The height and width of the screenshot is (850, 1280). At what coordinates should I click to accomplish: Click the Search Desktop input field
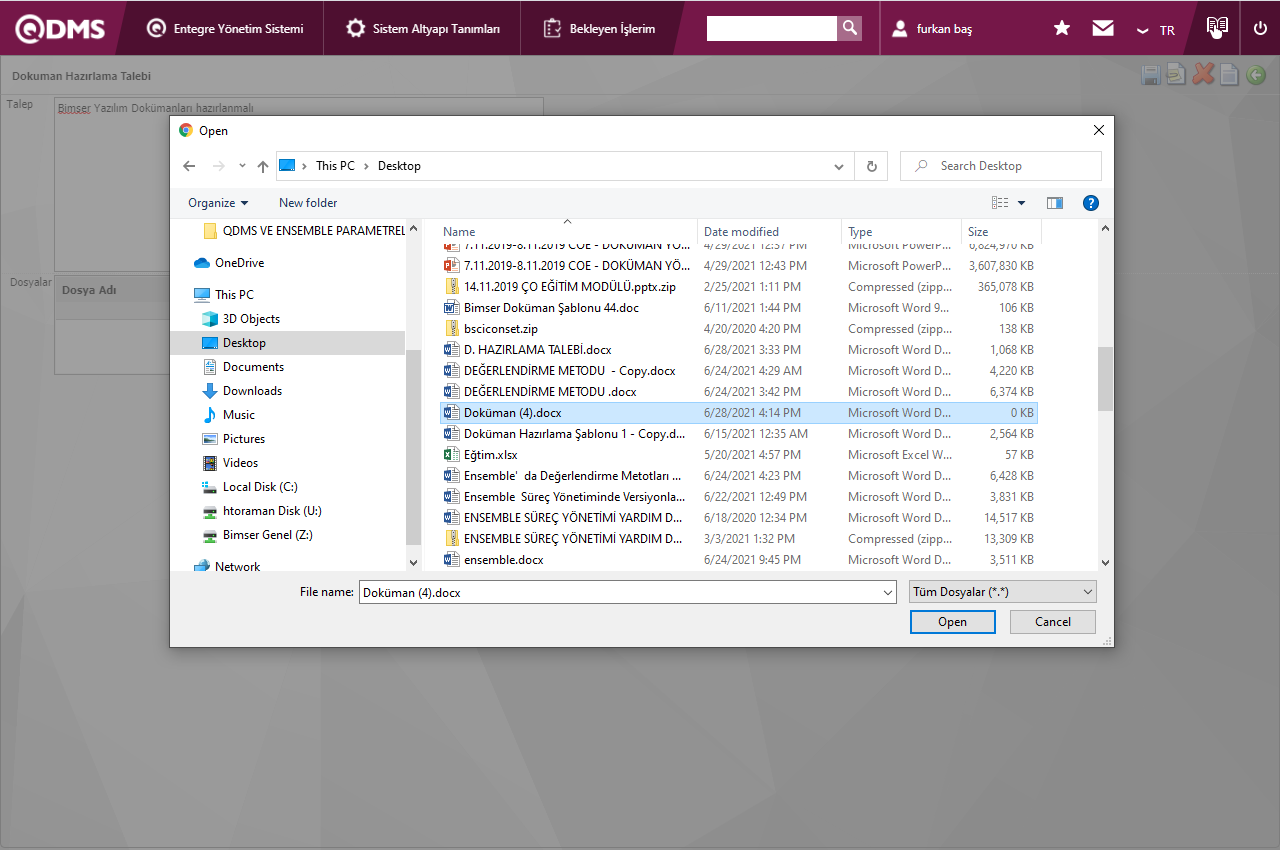(x=1010, y=166)
